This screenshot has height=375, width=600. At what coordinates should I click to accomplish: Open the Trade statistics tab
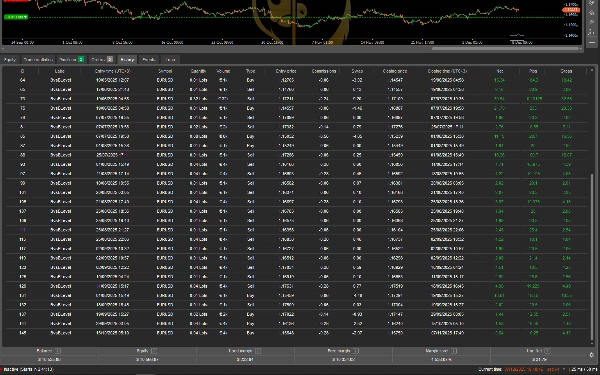(38, 60)
